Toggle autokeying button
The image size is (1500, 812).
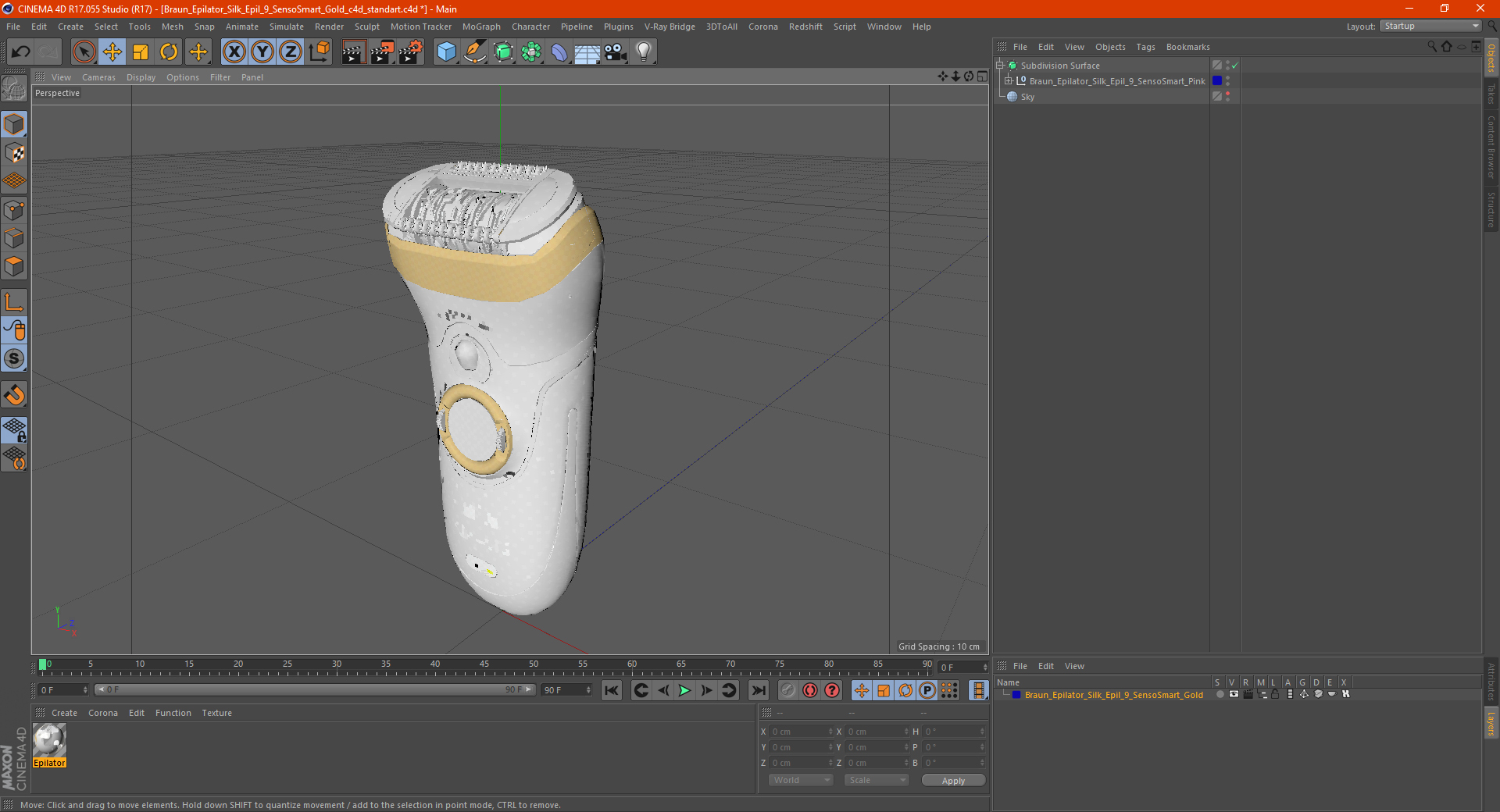coord(810,690)
